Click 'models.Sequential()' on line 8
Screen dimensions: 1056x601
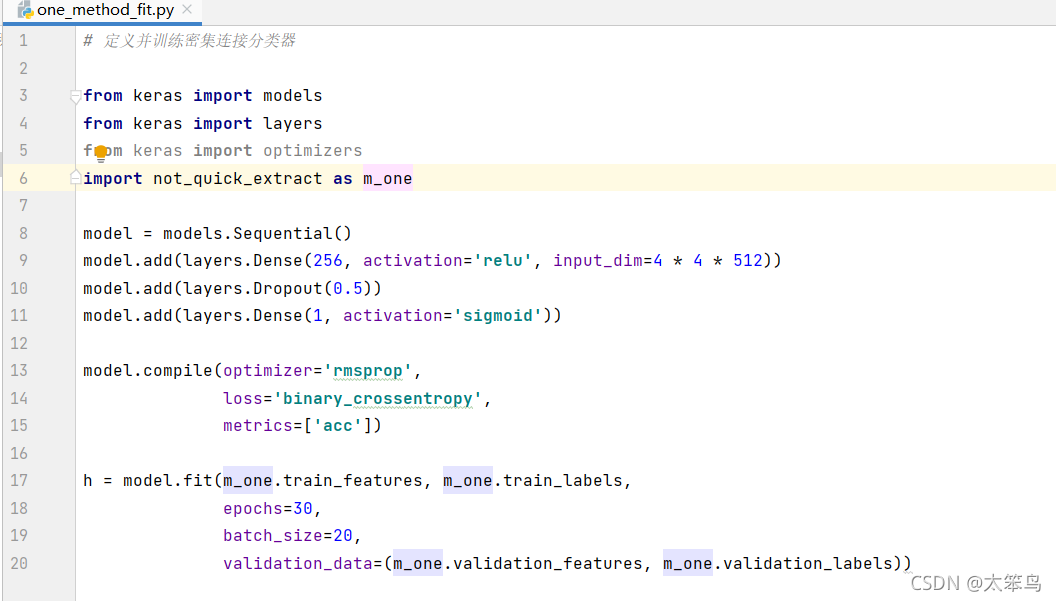click(x=257, y=234)
